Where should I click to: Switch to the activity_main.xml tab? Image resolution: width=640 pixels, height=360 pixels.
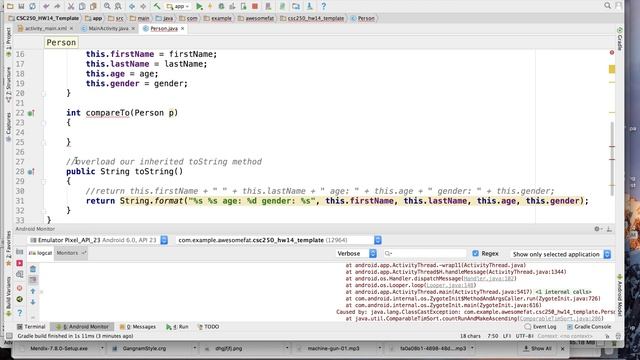click(x=45, y=29)
